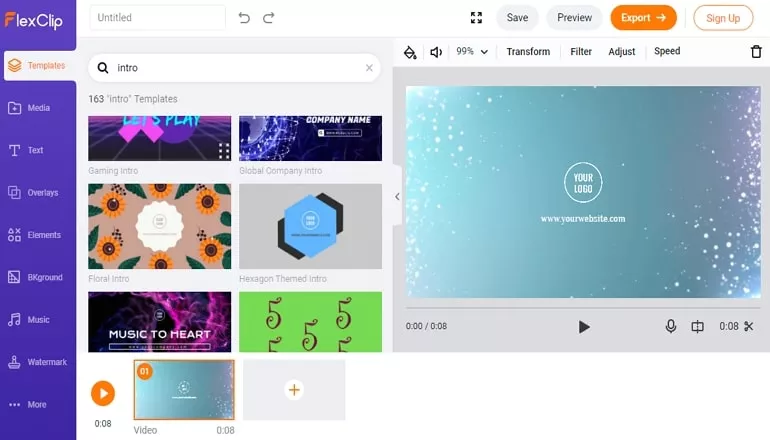
Task: Select the Gaming Intro template thumbnail
Action: coord(160,138)
